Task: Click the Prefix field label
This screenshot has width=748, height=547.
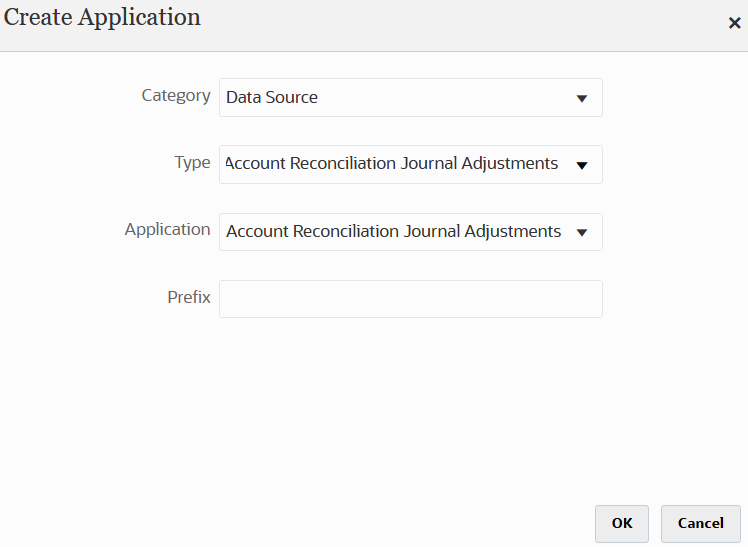Action: pos(189,297)
